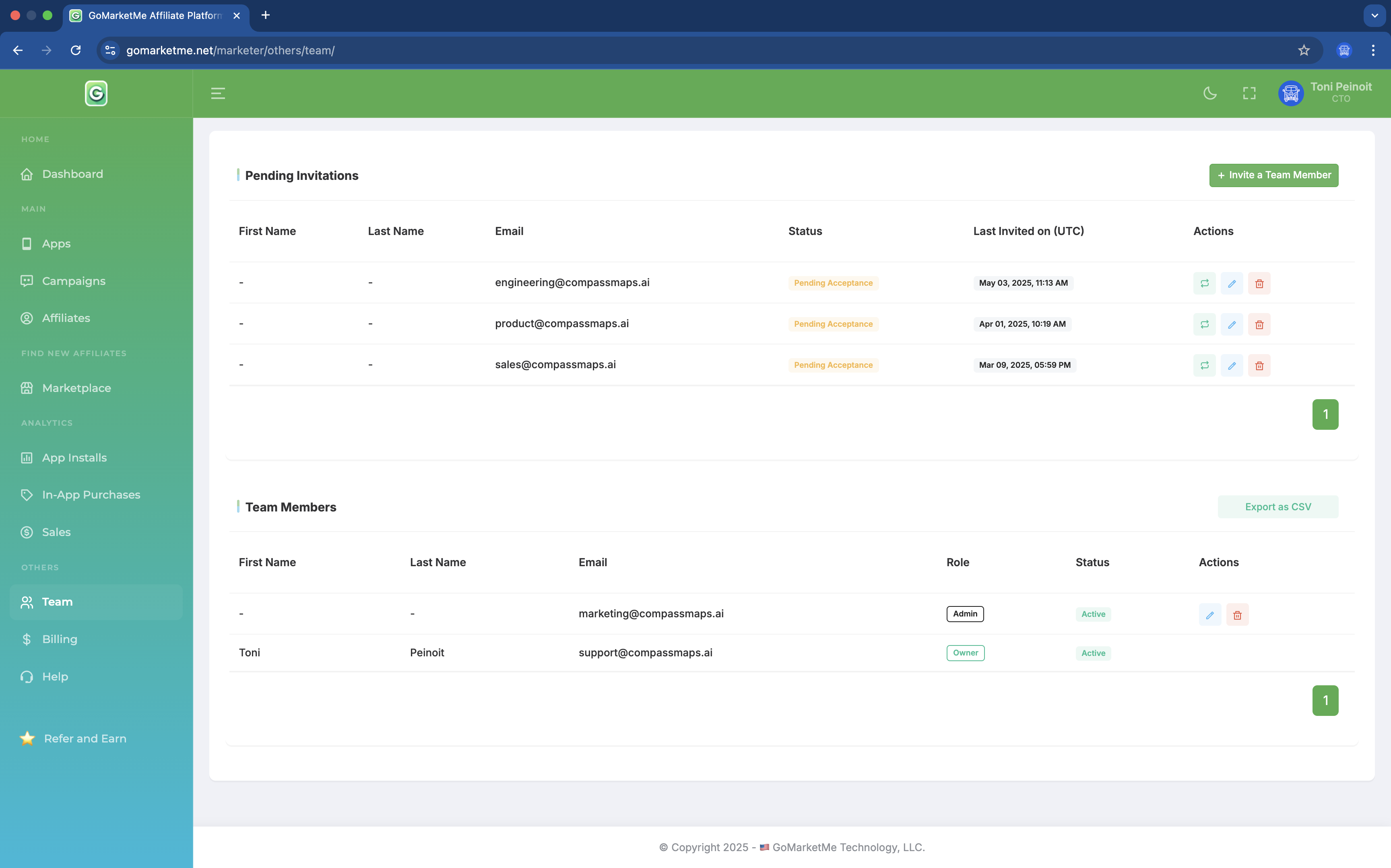
Task: Select the Team sidebar item
Action: pyautogui.click(x=96, y=602)
